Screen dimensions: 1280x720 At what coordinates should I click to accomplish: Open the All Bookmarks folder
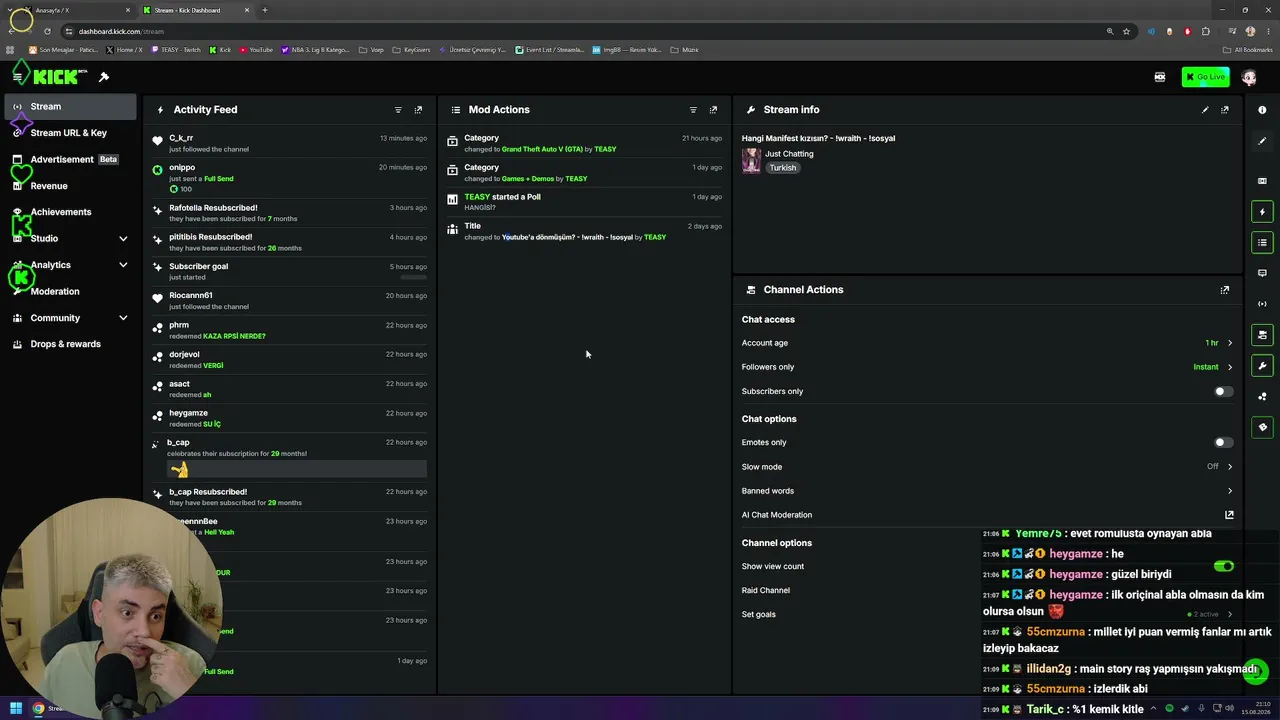[x=1248, y=50]
